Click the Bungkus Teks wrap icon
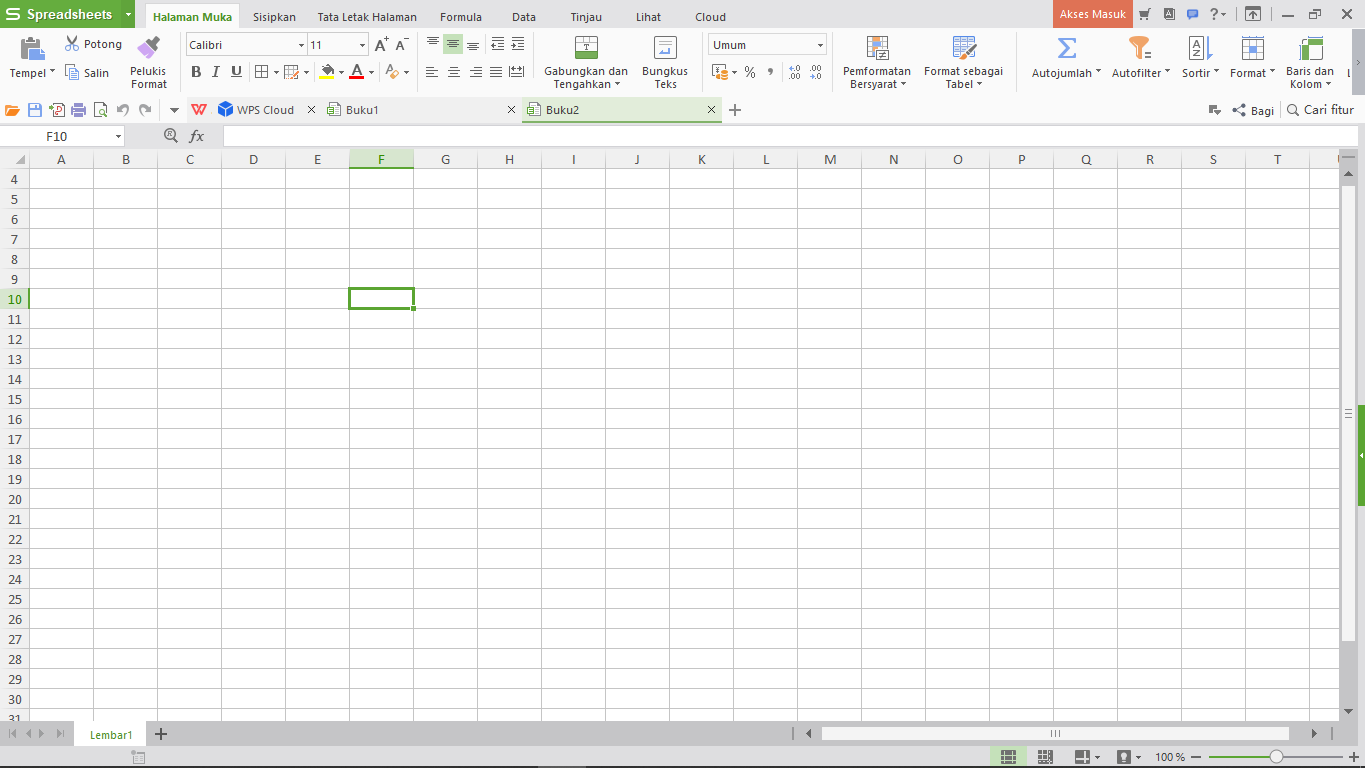The image size is (1365, 768). point(665,47)
